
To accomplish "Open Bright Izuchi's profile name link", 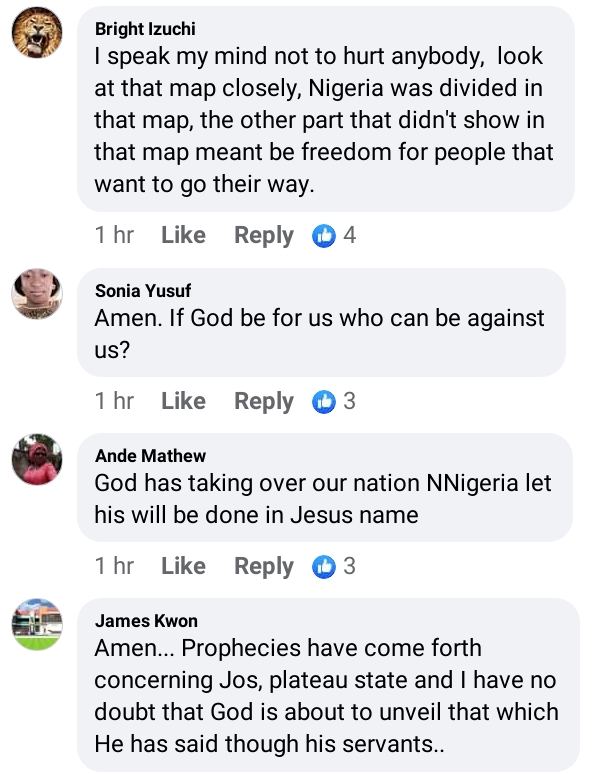I will tap(146, 27).
